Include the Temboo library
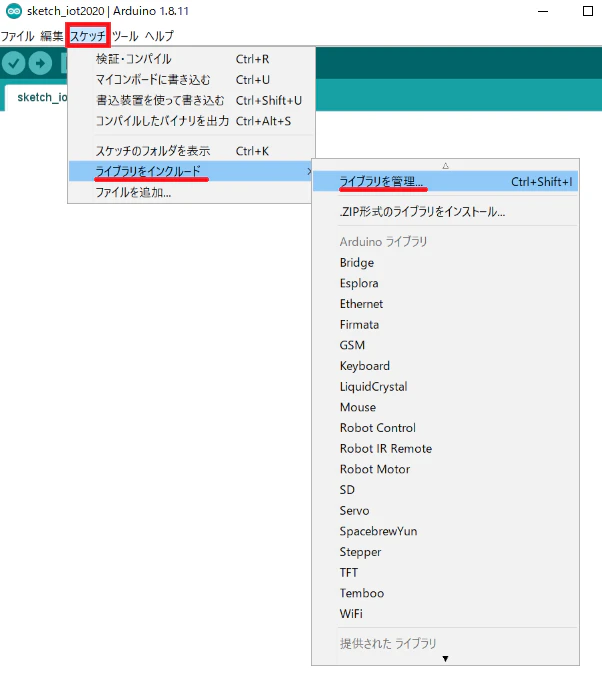602x673 pixels. point(445,593)
